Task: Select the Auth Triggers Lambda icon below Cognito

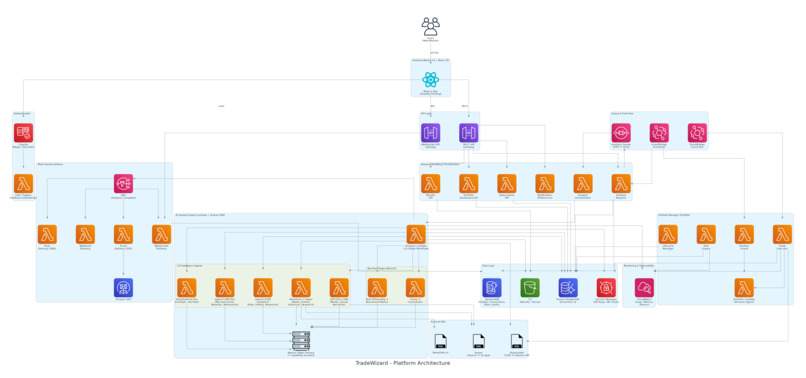Action: pos(24,184)
